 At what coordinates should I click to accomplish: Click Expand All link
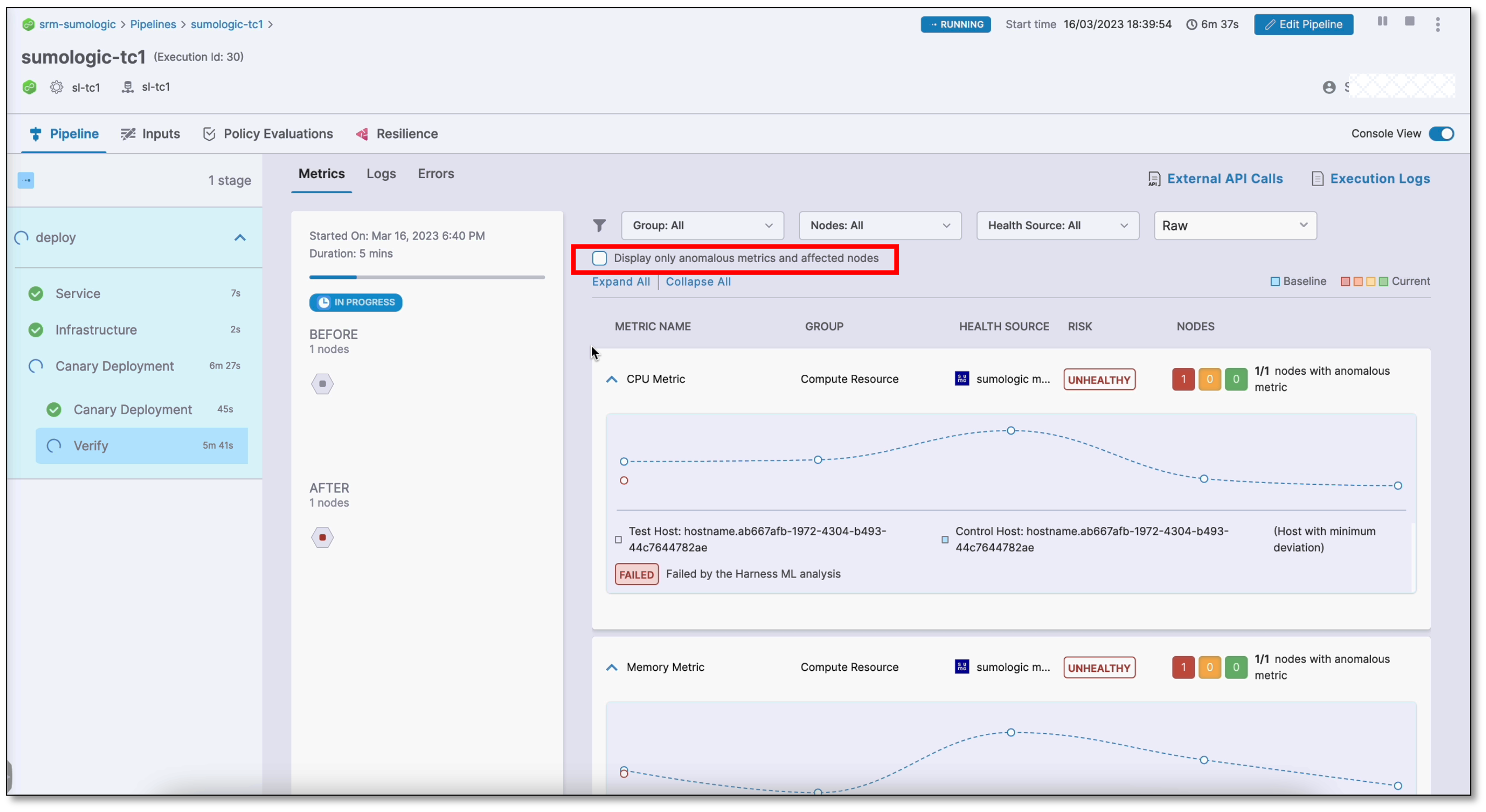pos(620,281)
